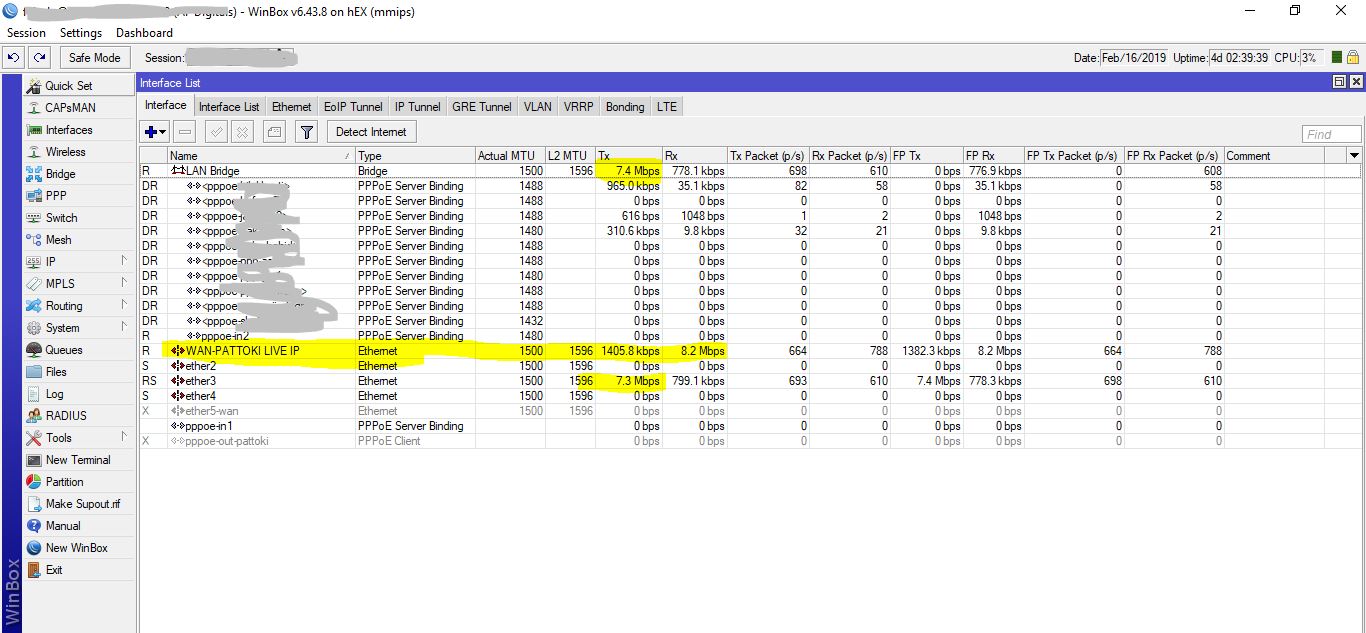The width and height of the screenshot is (1366, 633).
Task: Open the Session menu
Action: coord(26,32)
